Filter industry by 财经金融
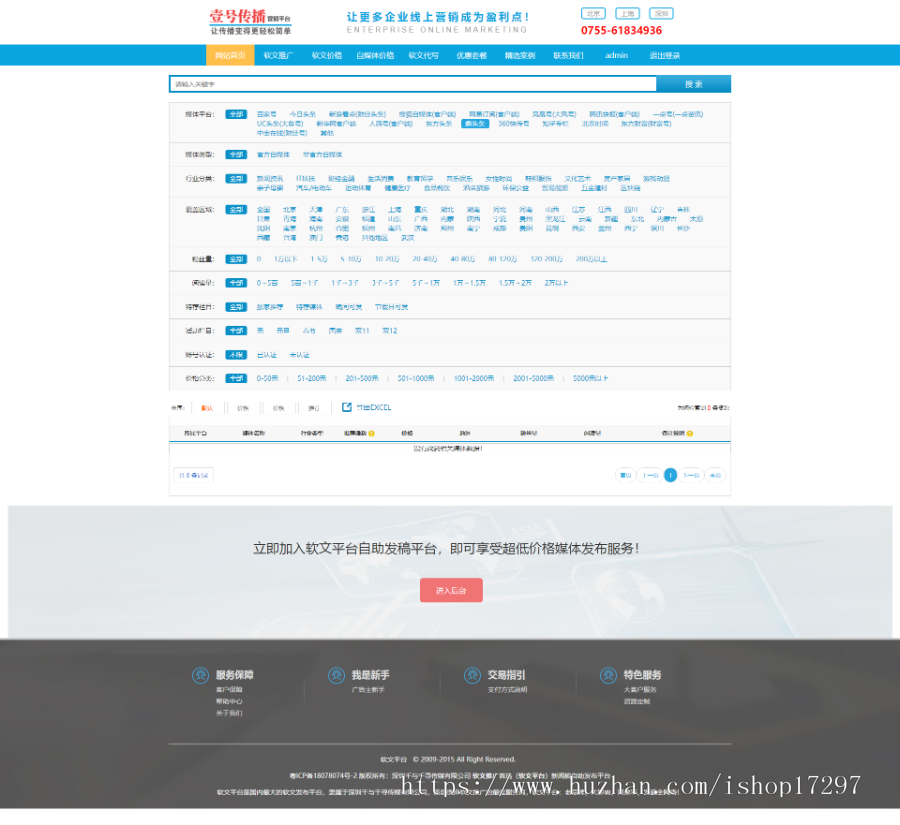The image size is (900, 825). [342, 179]
